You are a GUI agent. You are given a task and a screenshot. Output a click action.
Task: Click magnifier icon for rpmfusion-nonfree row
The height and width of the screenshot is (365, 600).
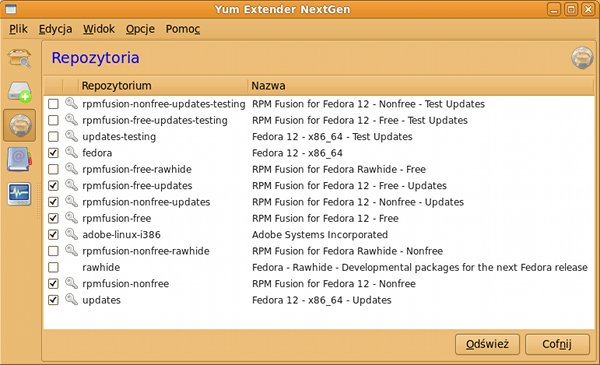pos(71,283)
